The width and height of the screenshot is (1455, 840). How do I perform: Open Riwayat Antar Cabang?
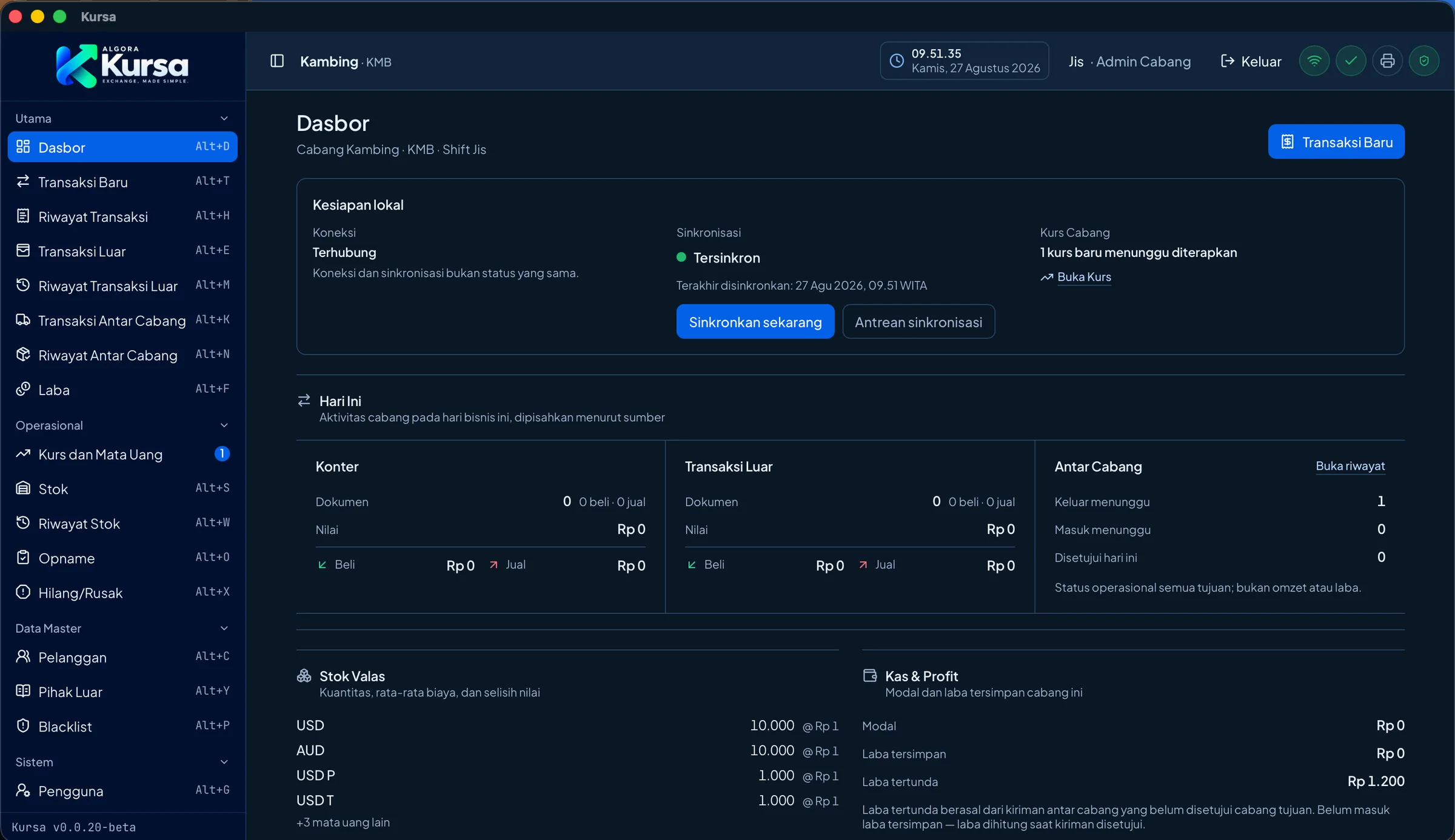pyautogui.click(x=122, y=355)
